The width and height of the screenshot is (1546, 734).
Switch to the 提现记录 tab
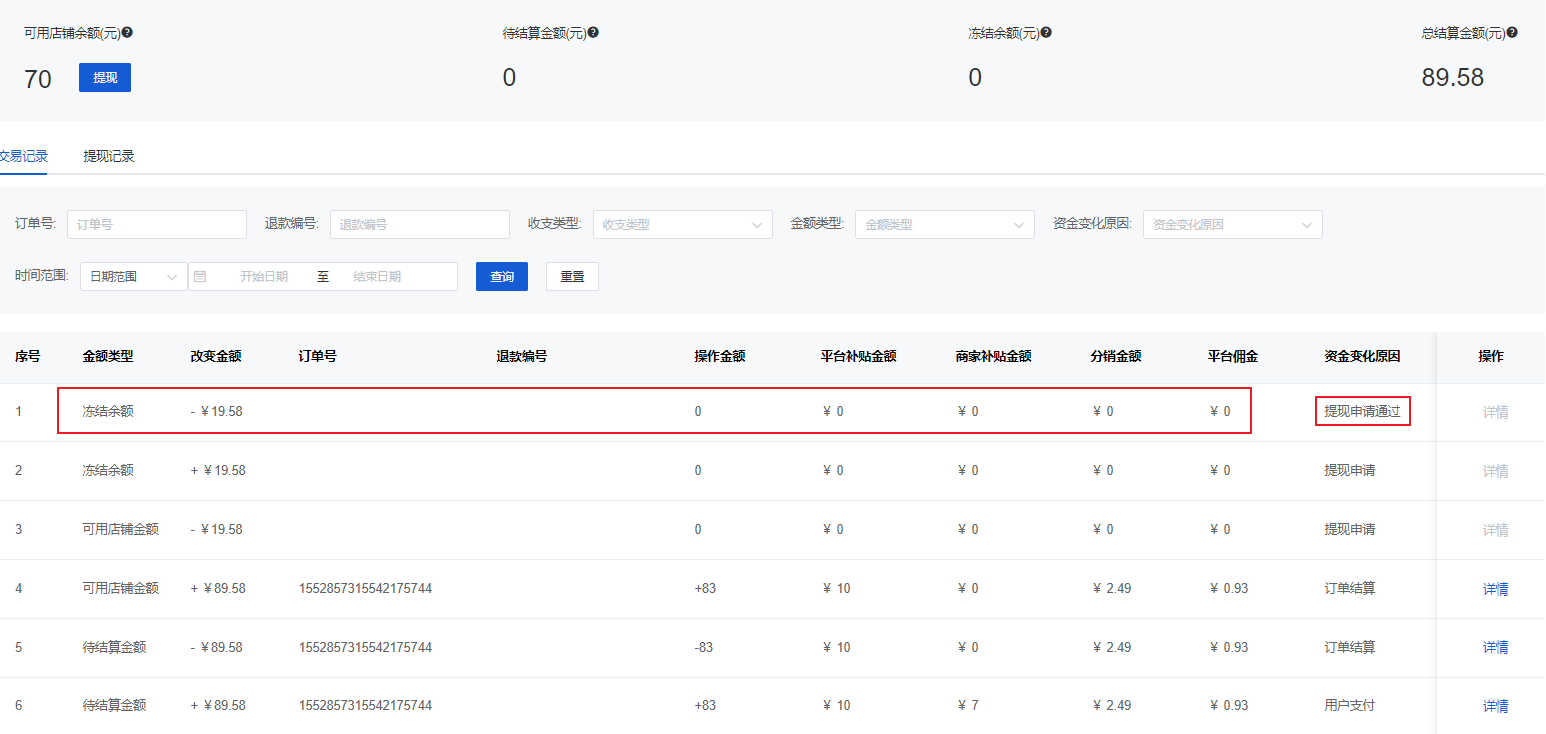[x=108, y=156]
